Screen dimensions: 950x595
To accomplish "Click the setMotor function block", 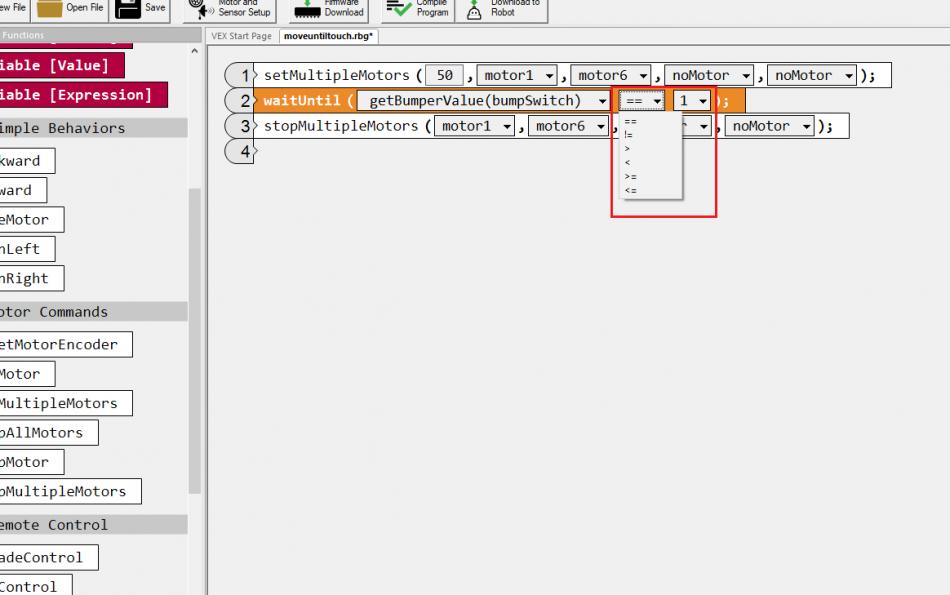I will pos(27,374).
